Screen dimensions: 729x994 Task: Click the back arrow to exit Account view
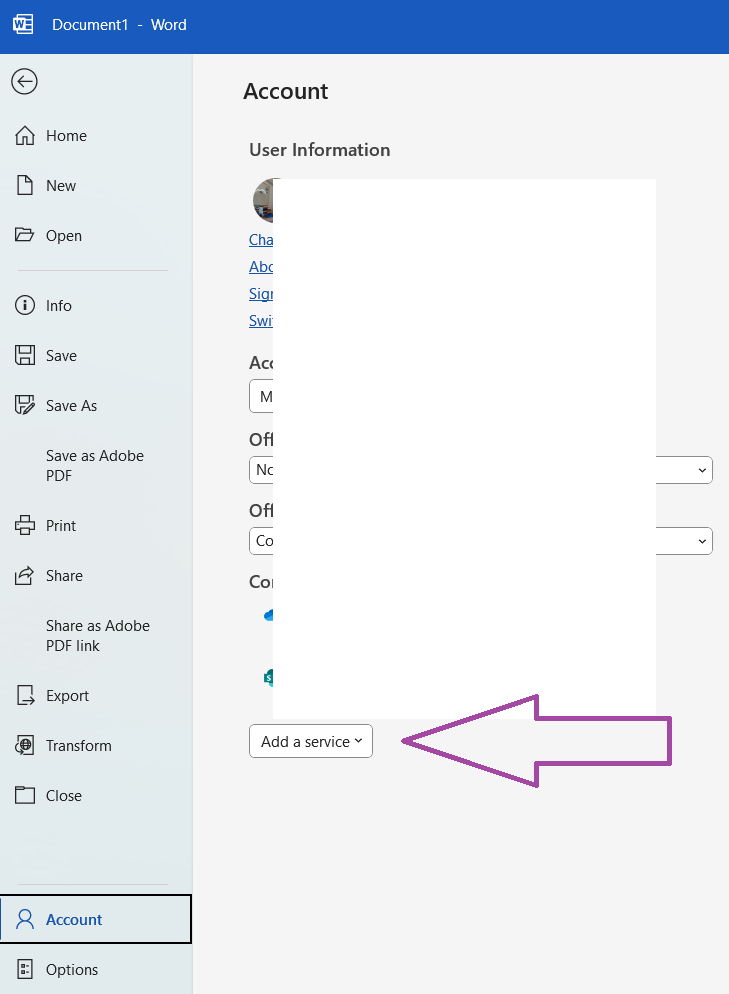tap(24, 82)
